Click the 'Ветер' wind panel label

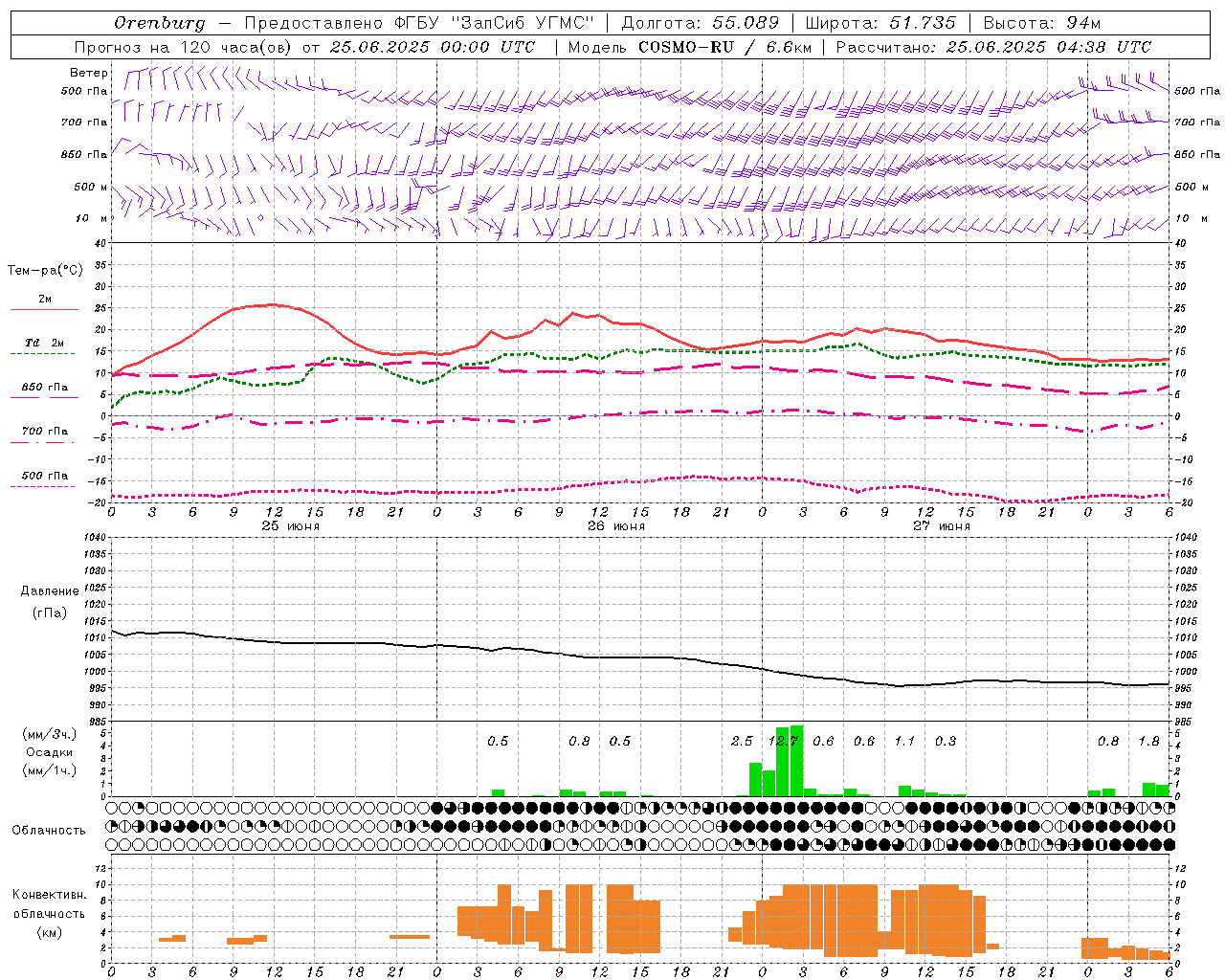click(89, 73)
